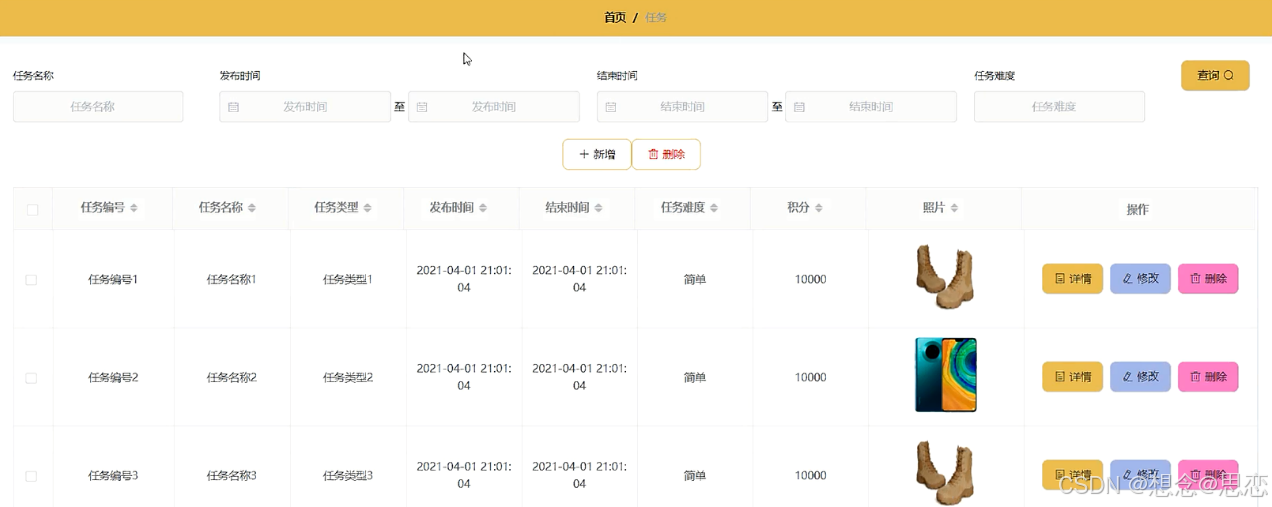Click the 操作 column header
The image size is (1272, 507).
(x=1137, y=210)
